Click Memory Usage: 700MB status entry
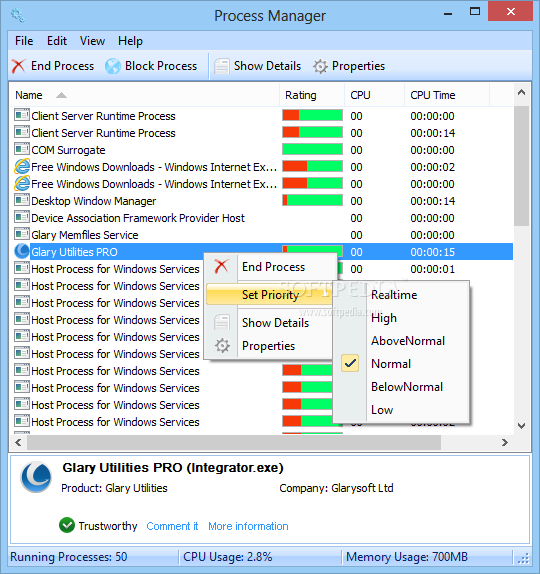The width and height of the screenshot is (540, 574). (x=407, y=557)
